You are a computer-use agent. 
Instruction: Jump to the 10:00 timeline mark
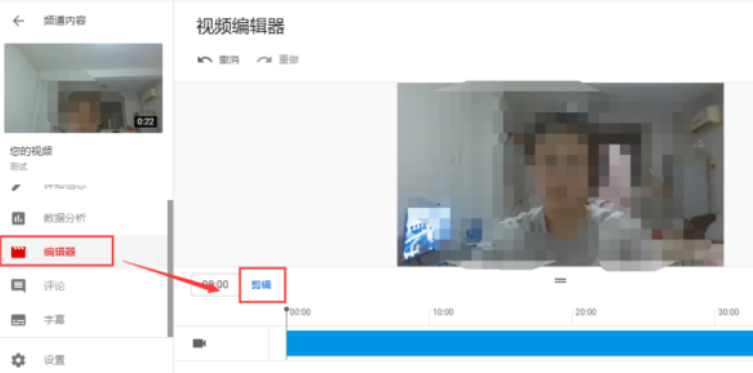pyautogui.click(x=443, y=312)
